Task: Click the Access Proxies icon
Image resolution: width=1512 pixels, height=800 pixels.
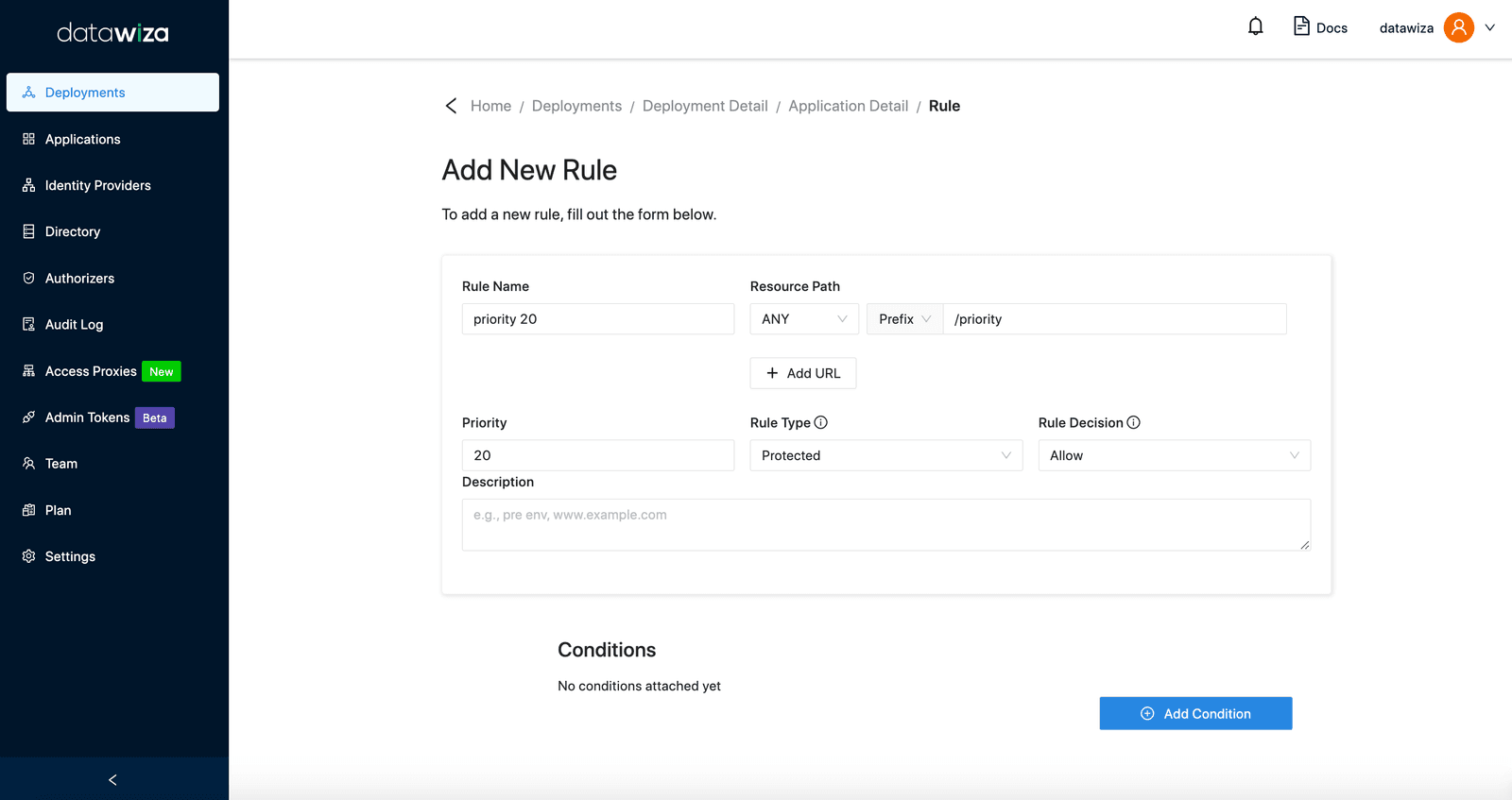Action: click(x=28, y=371)
